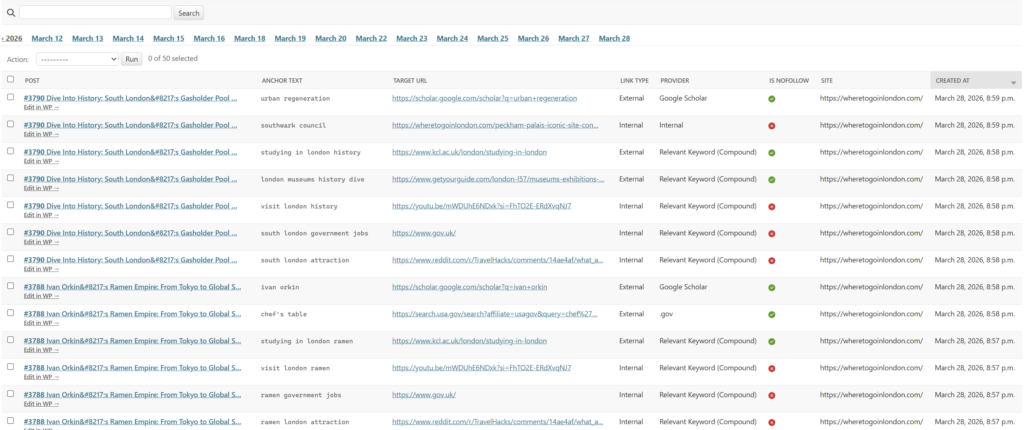Click nofollow icon for south london attraction row
The width and height of the screenshot is (1024, 430).
[x=771, y=261]
